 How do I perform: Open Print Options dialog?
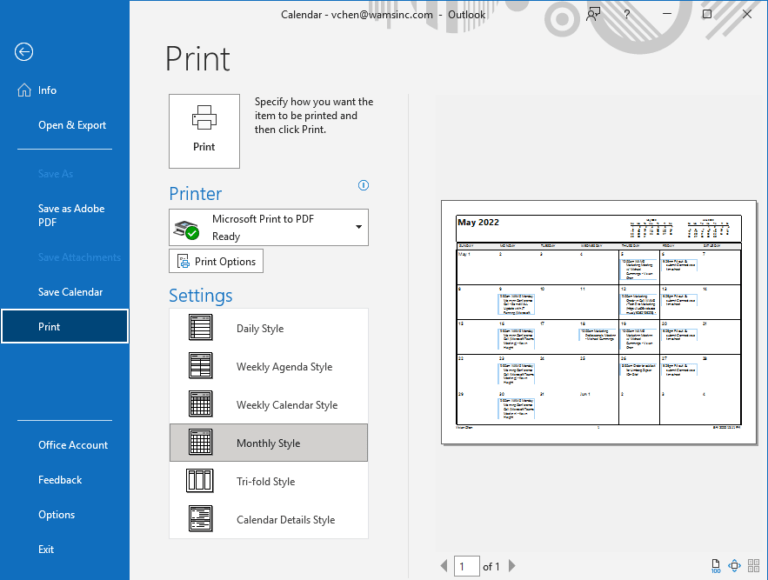[x=216, y=261]
